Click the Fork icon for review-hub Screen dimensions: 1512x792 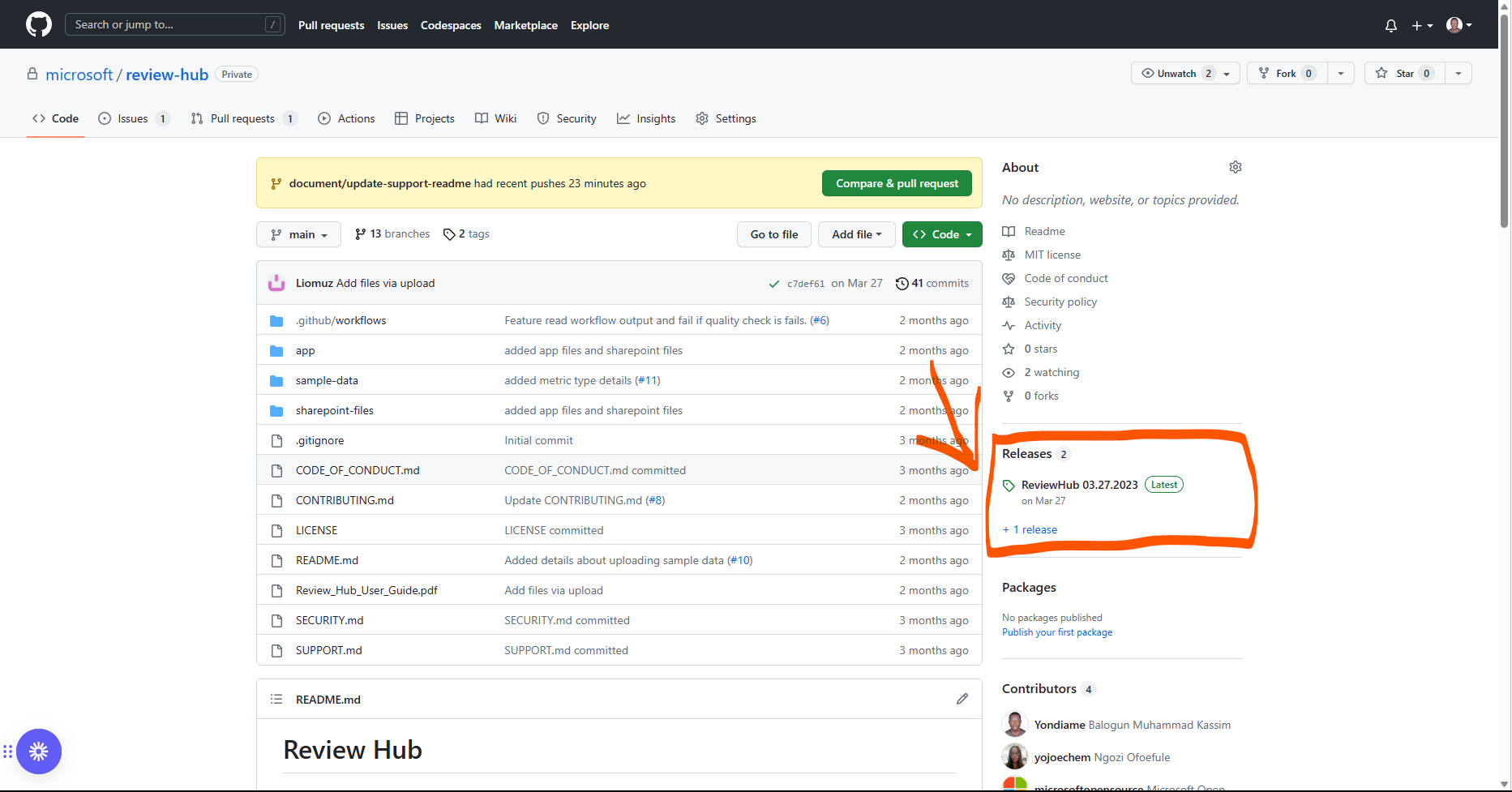[1264, 73]
